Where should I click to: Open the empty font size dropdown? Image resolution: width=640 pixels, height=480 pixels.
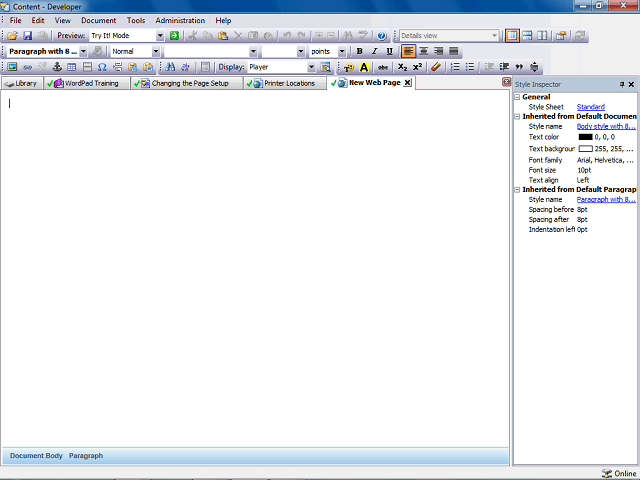(301, 51)
